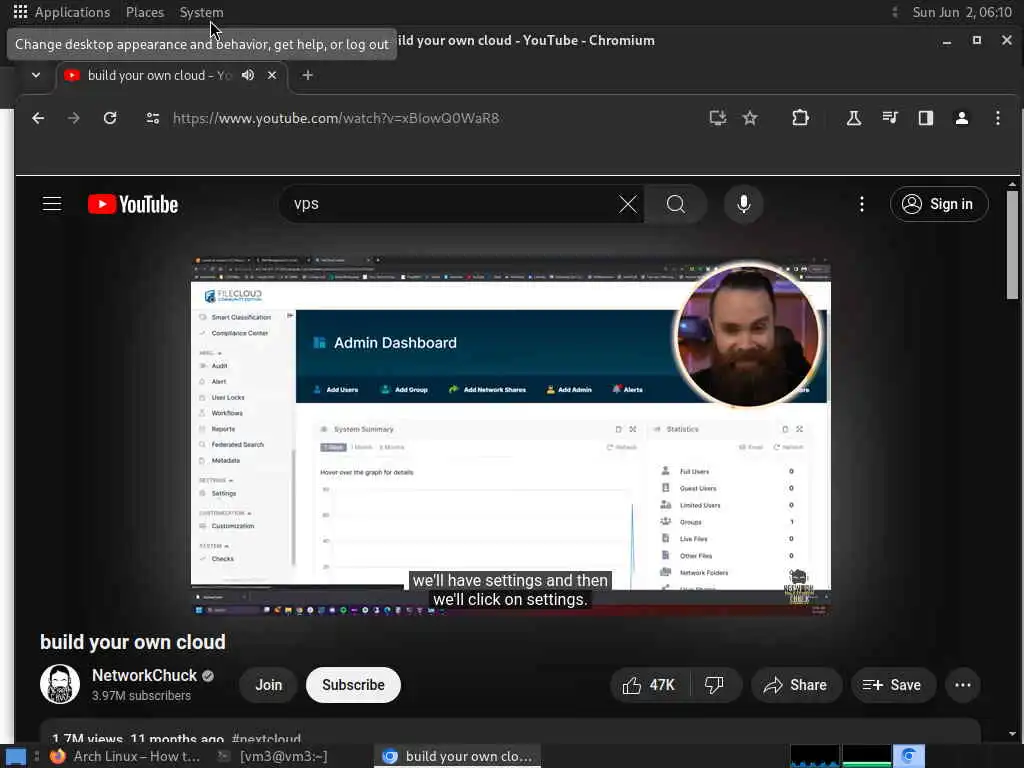Image resolution: width=1024 pixels, height=768 pixels.
Task: Click the Sign in button
Action: 938,204
